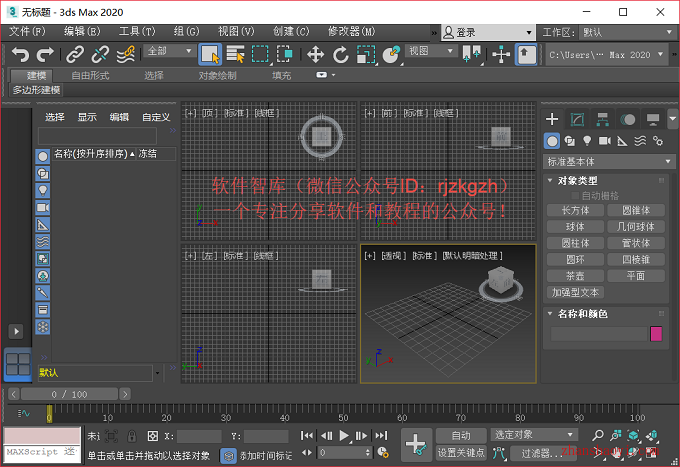Click Bind to Space Warp icon
This screenshot has height=467, width=680.
[x=126, y=55]
